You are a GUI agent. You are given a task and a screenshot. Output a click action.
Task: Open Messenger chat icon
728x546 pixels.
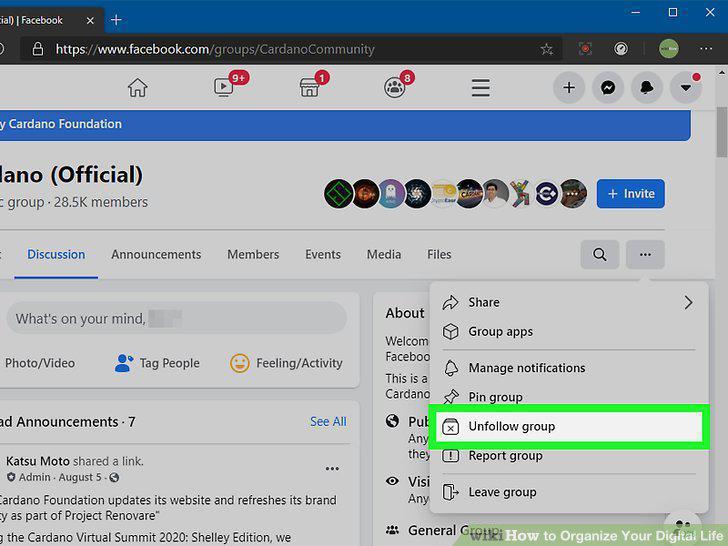tap(608, 88)
